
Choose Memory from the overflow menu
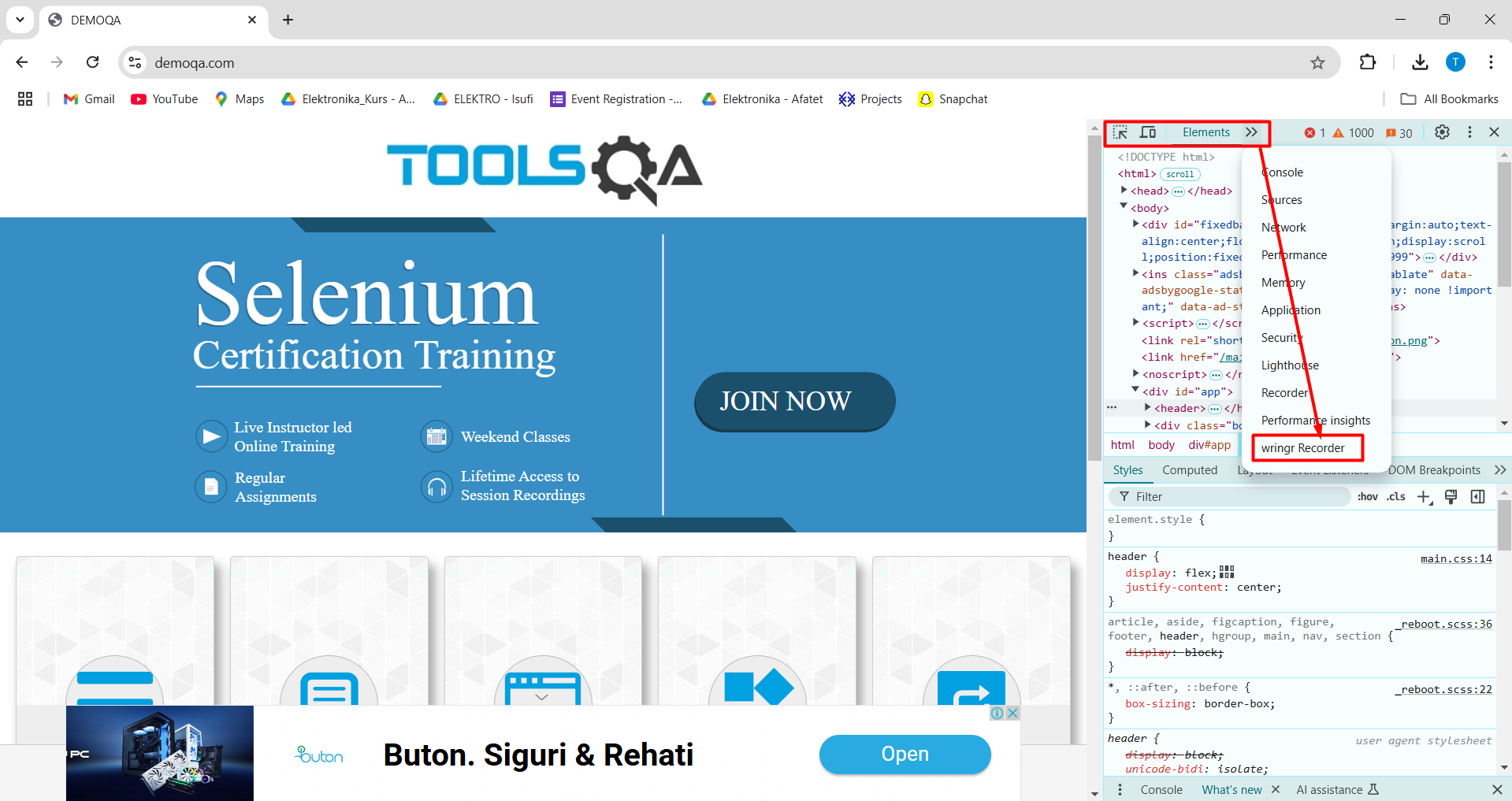click(x=1284, y=283)
